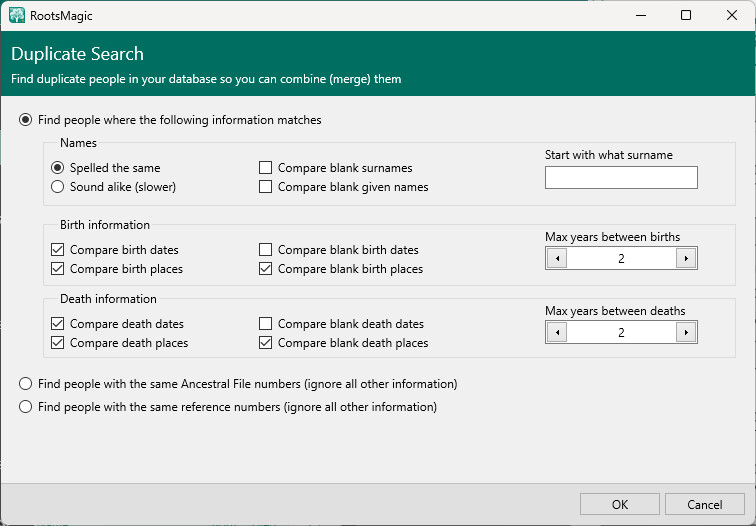Uncheck Compare birth places

pos(58,269)
